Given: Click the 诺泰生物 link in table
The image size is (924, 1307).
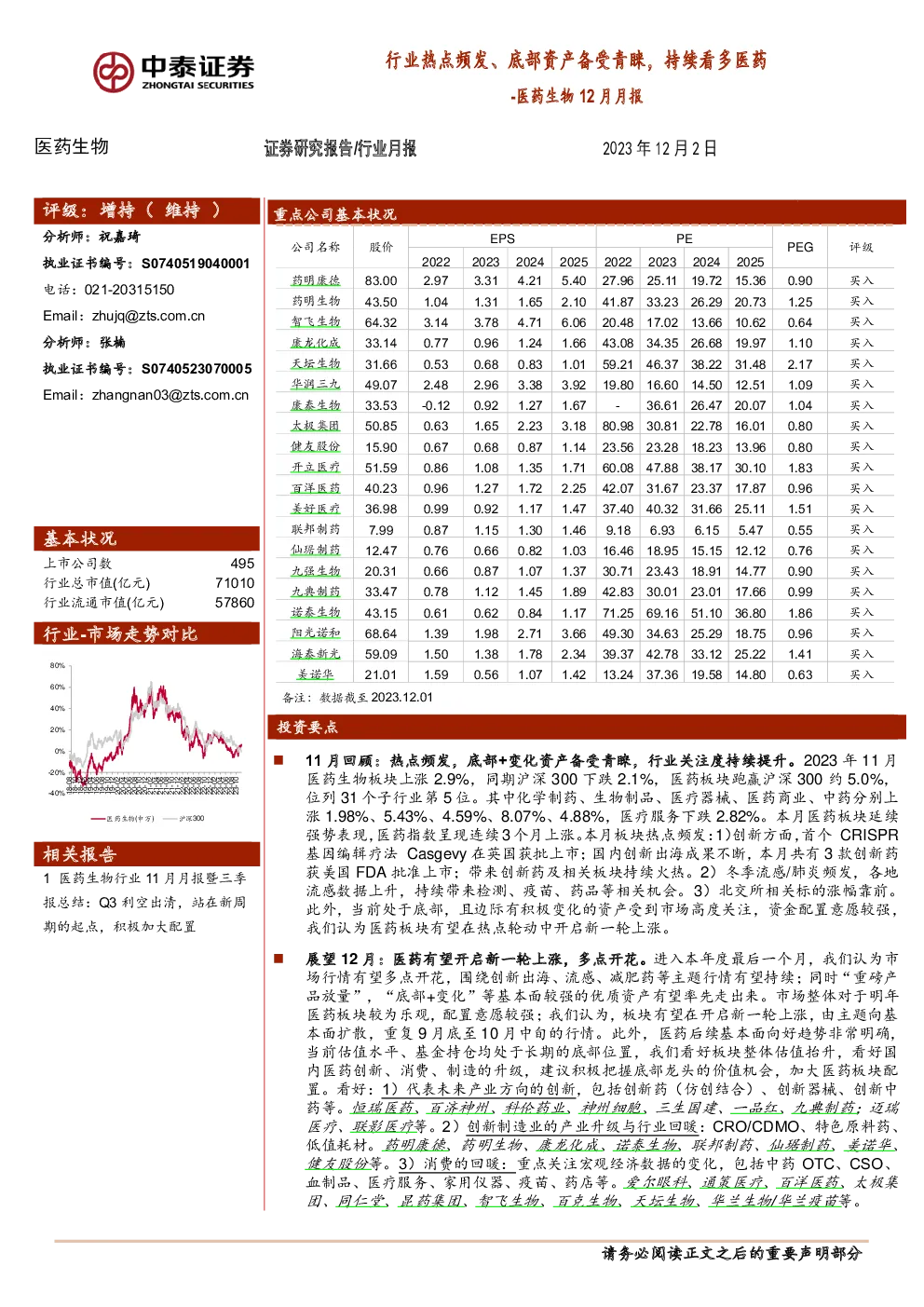Looking at the screenshot, I should 316,612.
